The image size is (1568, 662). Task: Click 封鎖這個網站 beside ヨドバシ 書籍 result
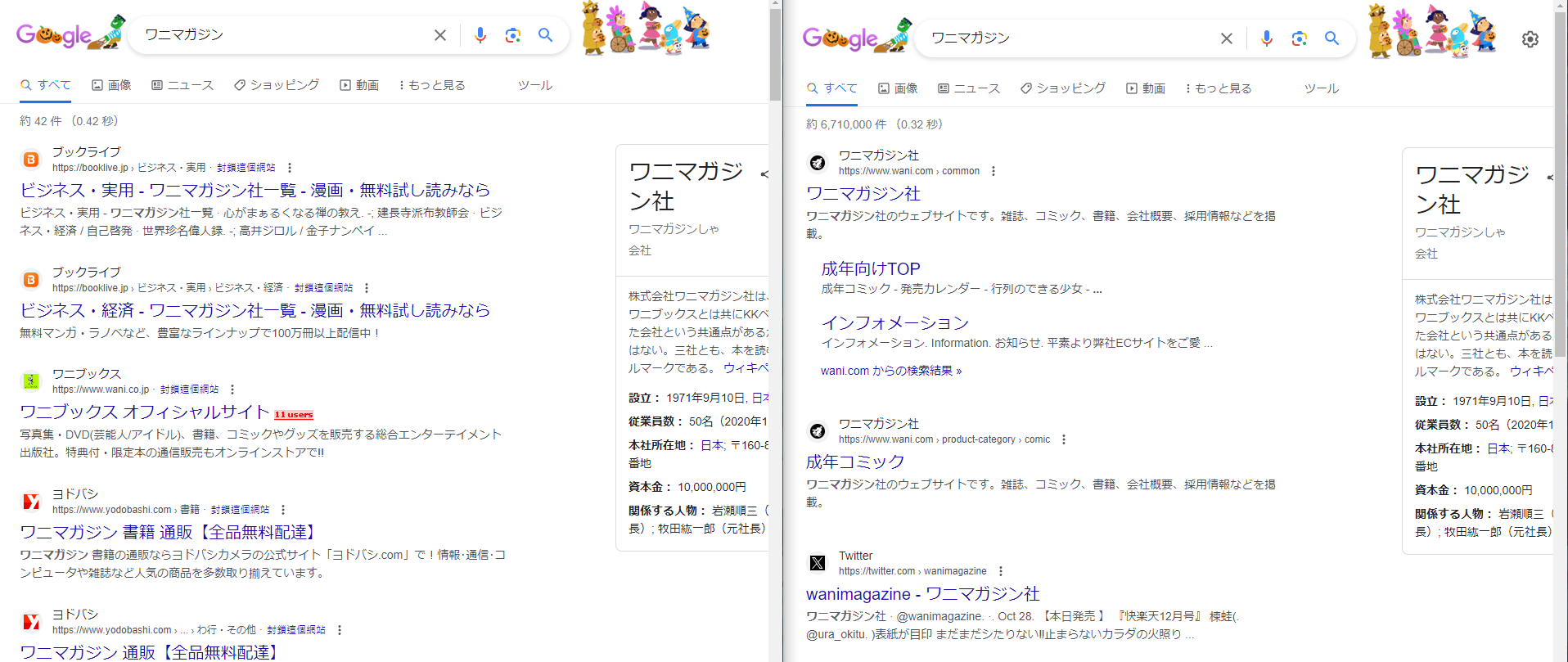click(240, 510)
